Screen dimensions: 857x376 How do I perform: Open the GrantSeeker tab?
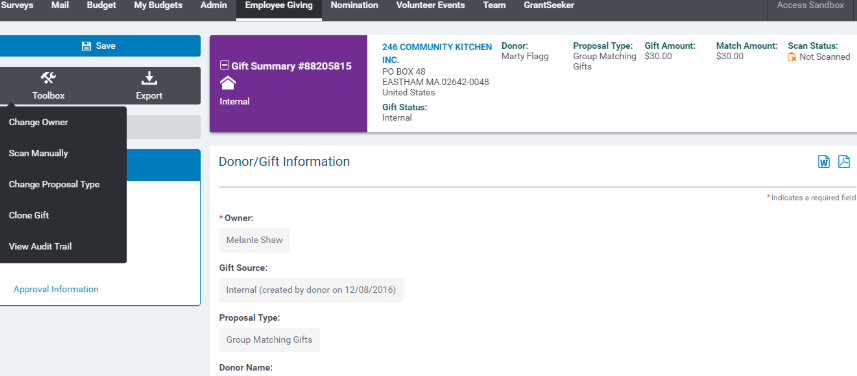[549, 5]
